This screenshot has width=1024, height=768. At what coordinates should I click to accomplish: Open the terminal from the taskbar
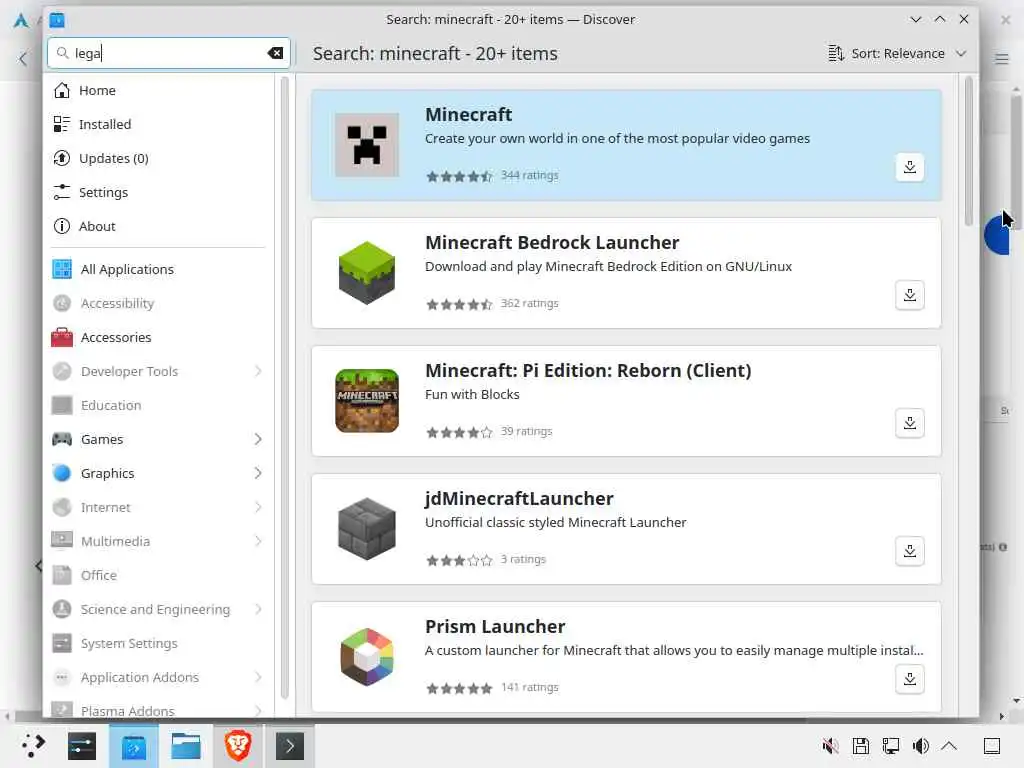290,746
